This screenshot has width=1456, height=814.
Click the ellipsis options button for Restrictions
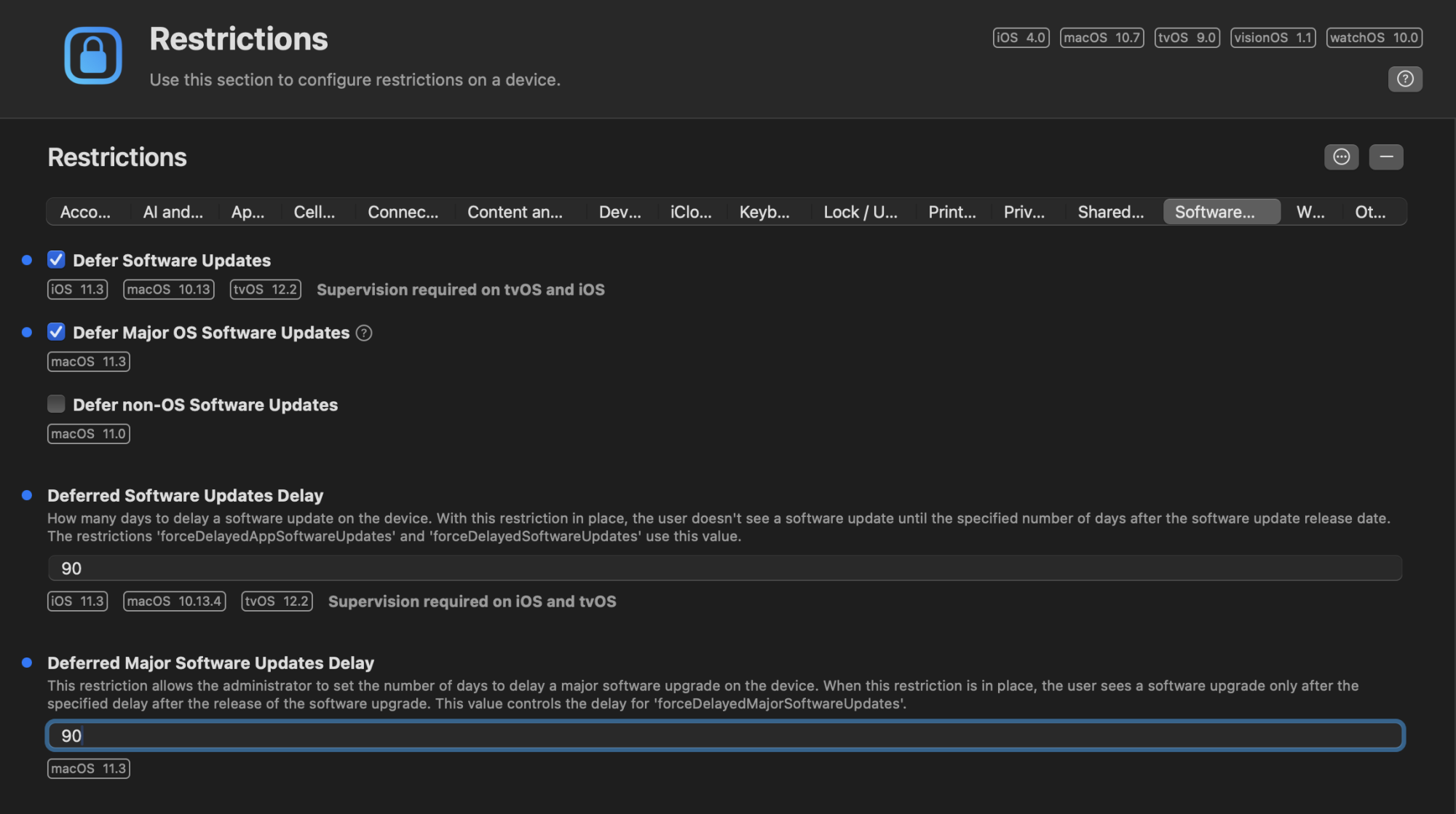pyautogui.click(x=1341, y=157)
